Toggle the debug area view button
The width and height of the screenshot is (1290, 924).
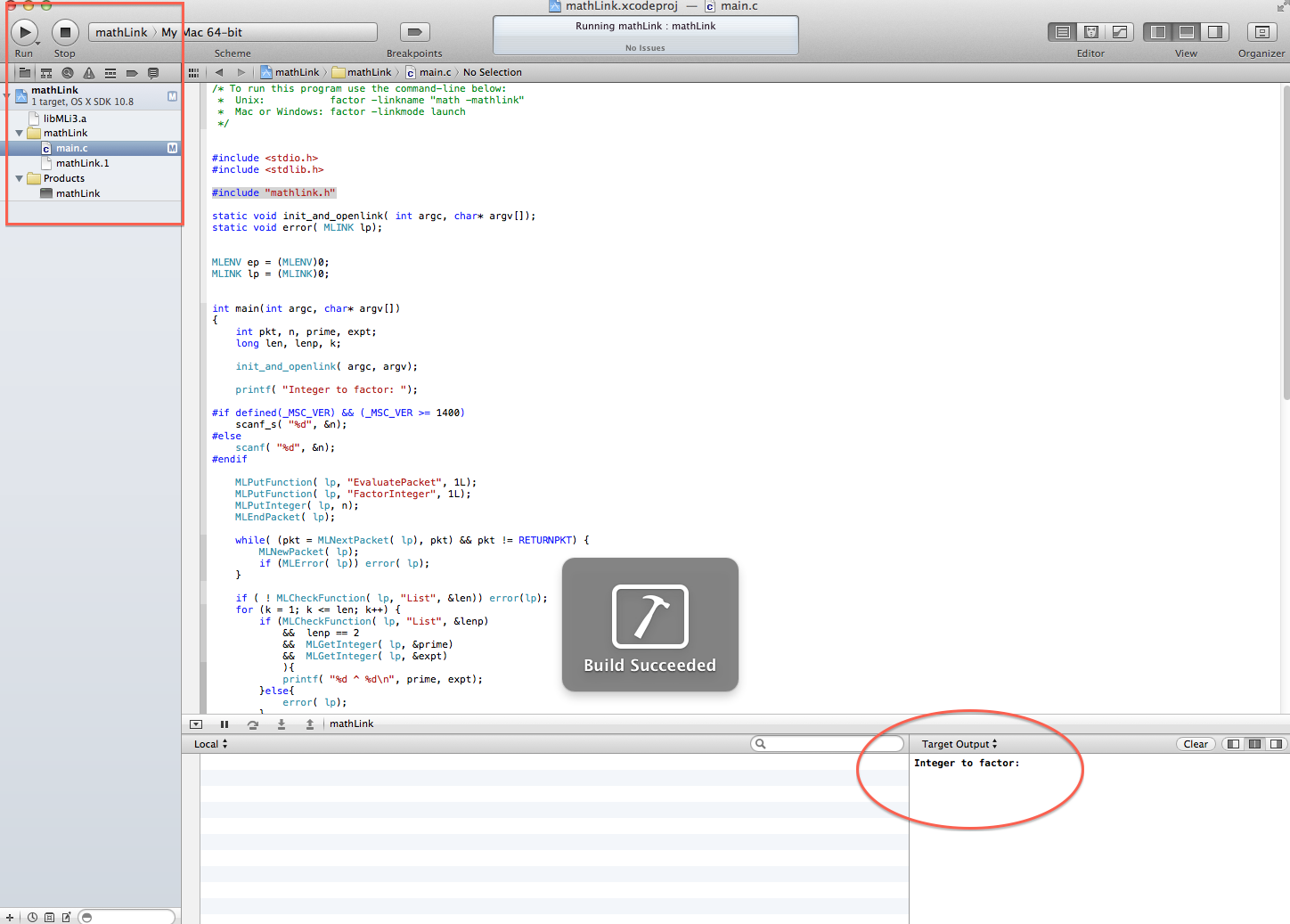click(1187, 32)
